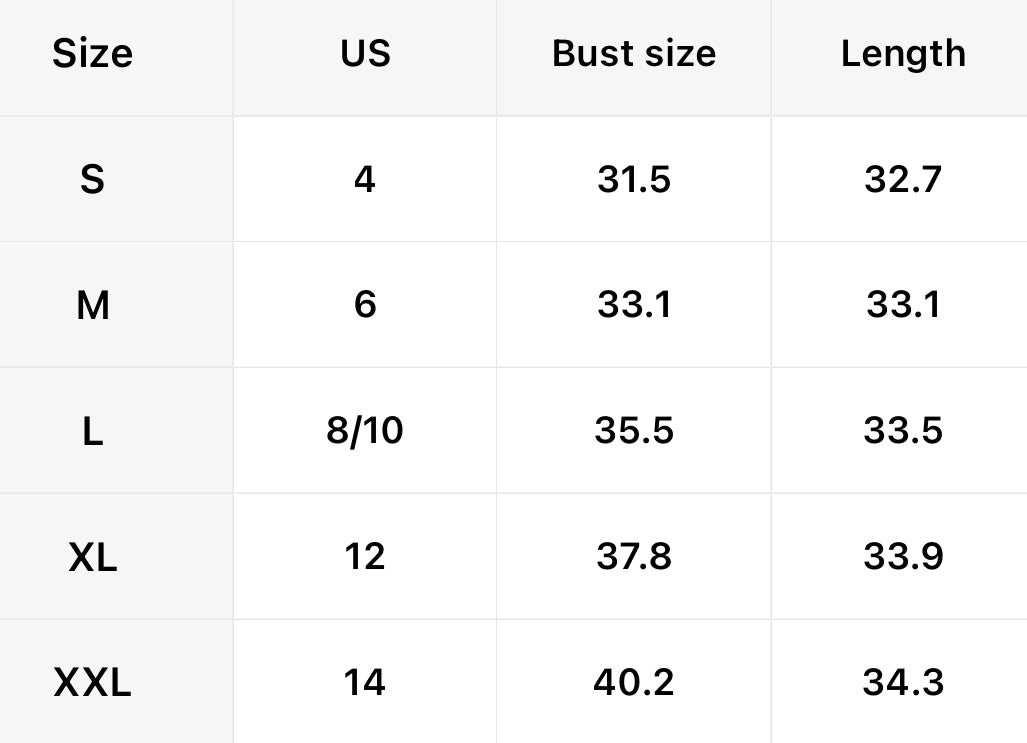Click the Bust size column header
Screen dimensions: 1027x743
(x=634, y=53)
